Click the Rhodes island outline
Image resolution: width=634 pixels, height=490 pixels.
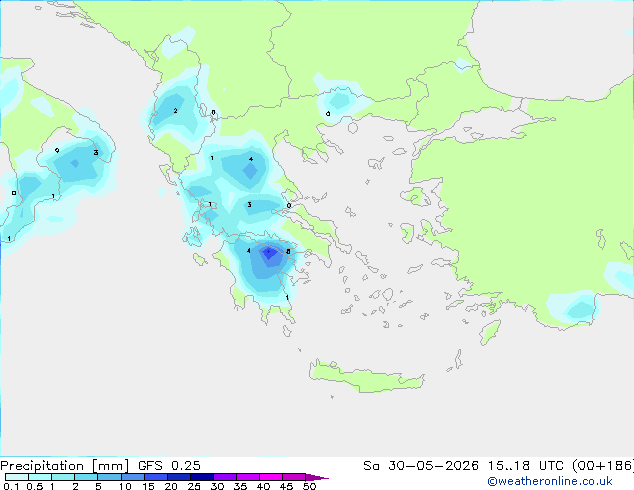coord(490,332)
